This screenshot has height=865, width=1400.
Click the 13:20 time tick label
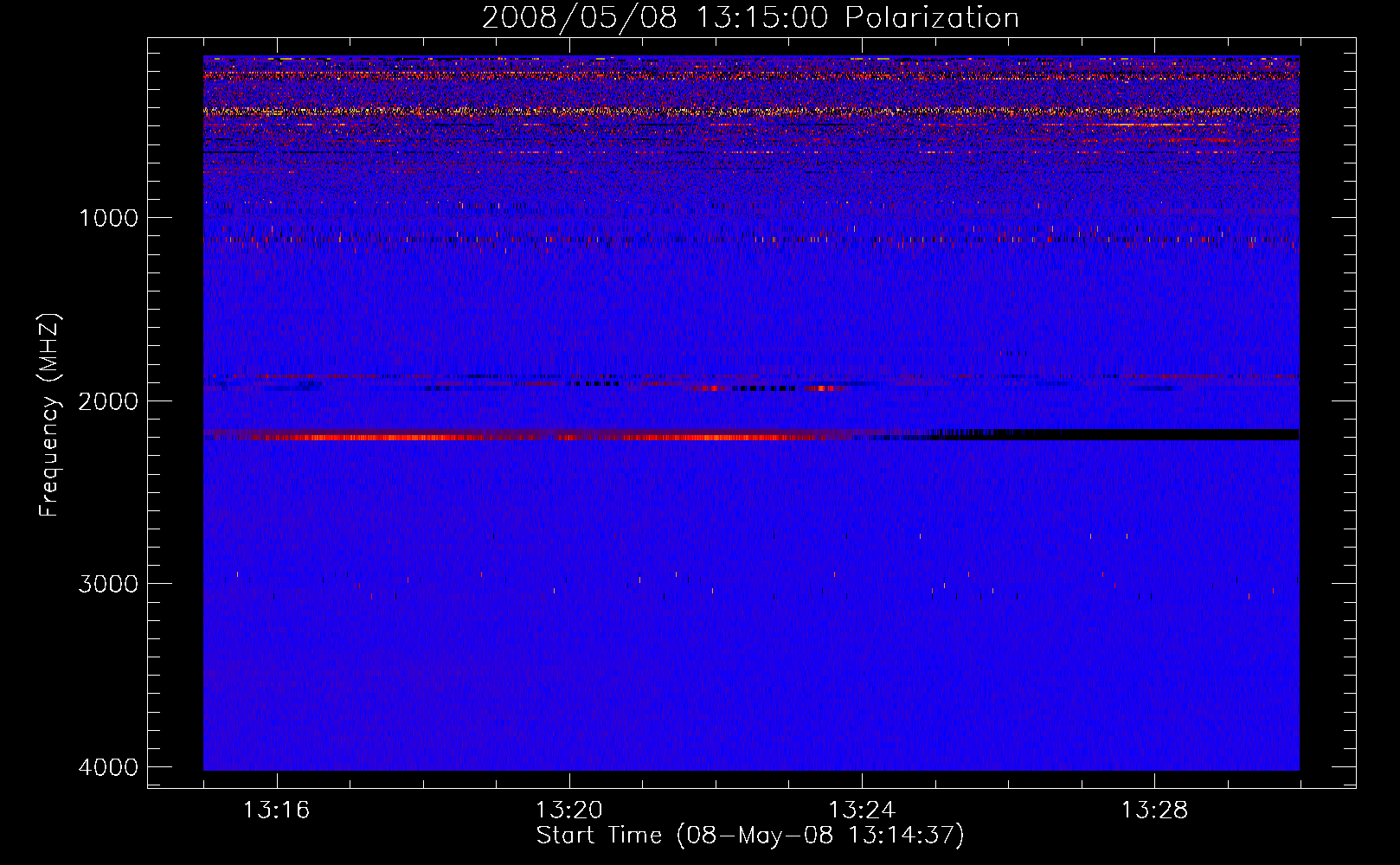[x=569, y=811]
